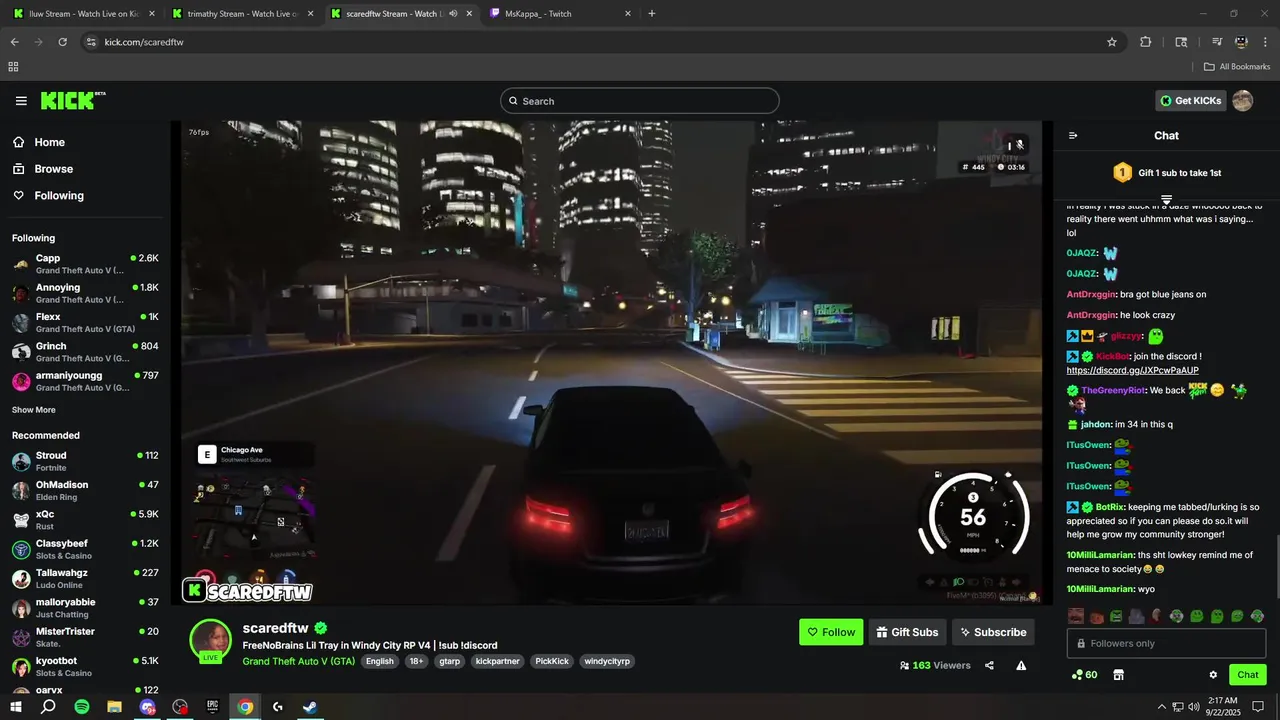Click the KICK logo
The height and width of the screenshot is (720, 1280).
coord(73,101)
